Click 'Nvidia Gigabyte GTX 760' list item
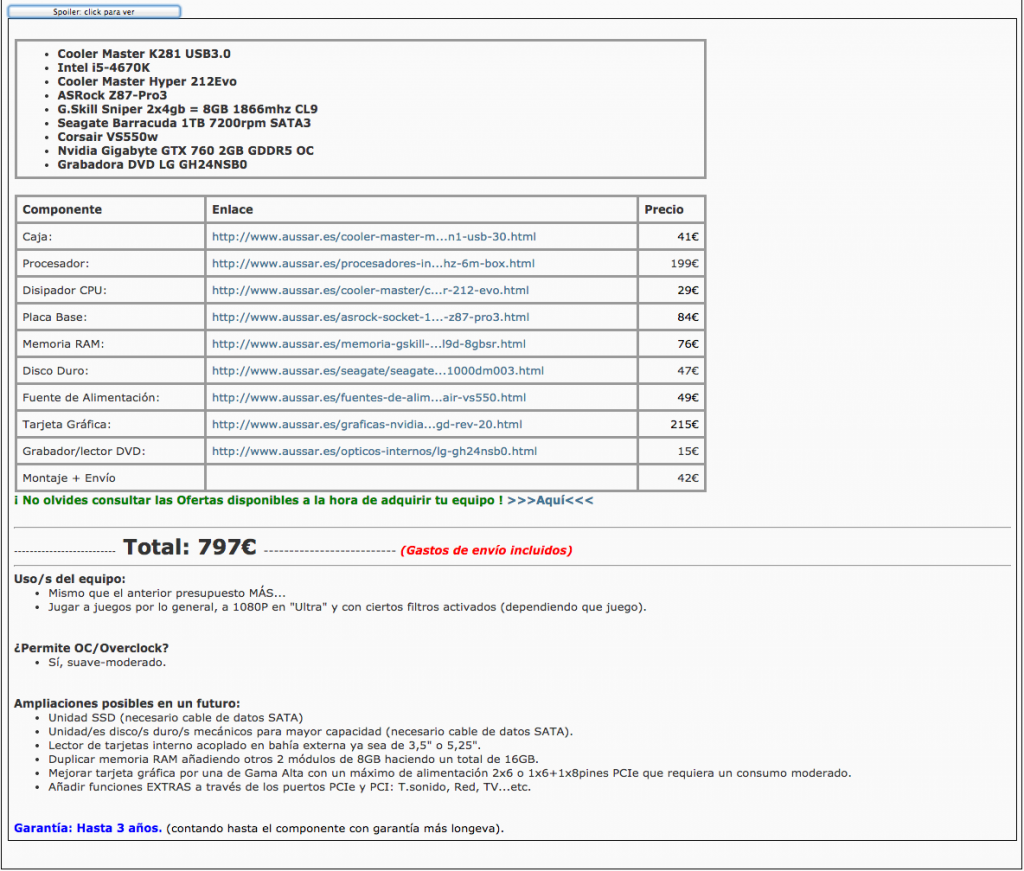Image resolution: width=1024 pixels, height=871 pixels. pos(185,150)
